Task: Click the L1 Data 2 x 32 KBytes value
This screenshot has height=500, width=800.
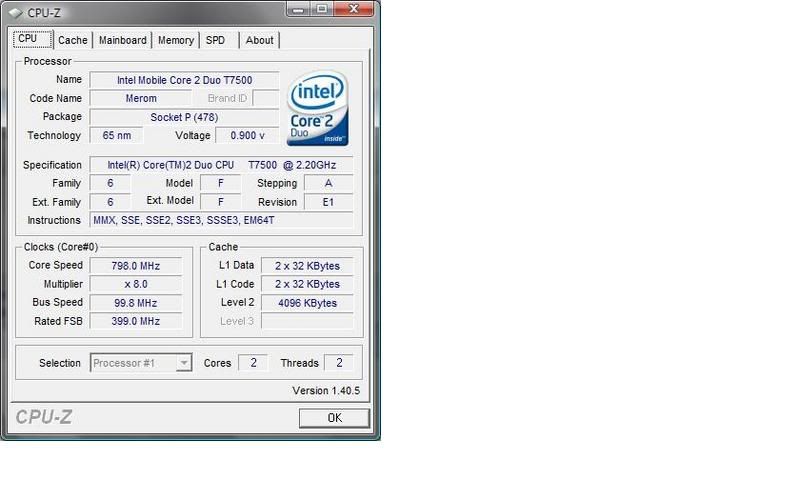Action: (x=307, y=266)
